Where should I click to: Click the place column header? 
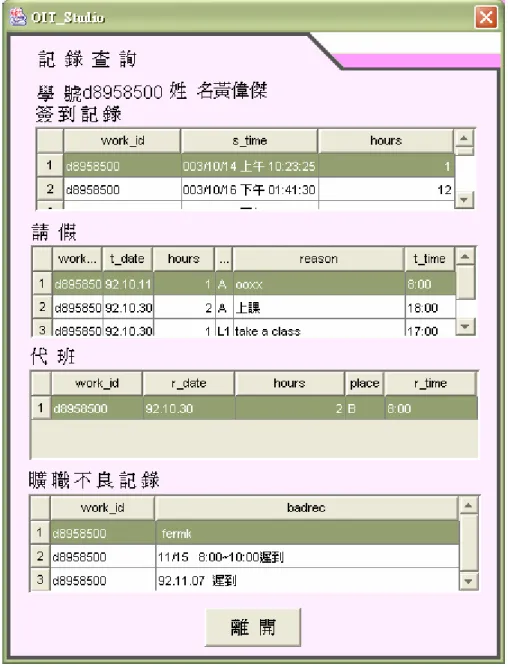pos(364,383)
